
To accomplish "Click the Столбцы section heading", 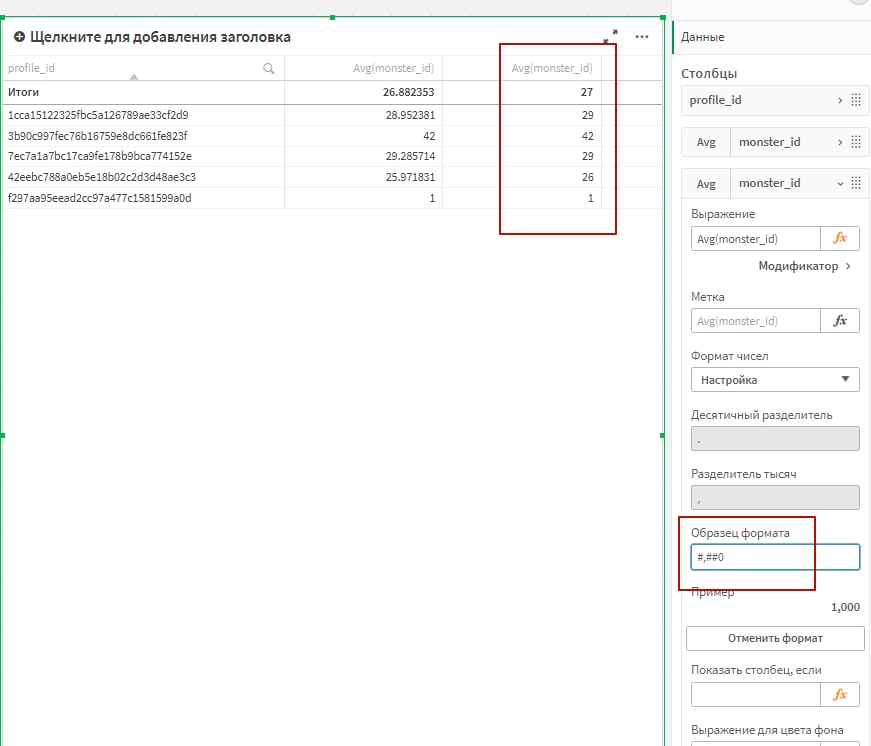I will click(x=709, y=73).
